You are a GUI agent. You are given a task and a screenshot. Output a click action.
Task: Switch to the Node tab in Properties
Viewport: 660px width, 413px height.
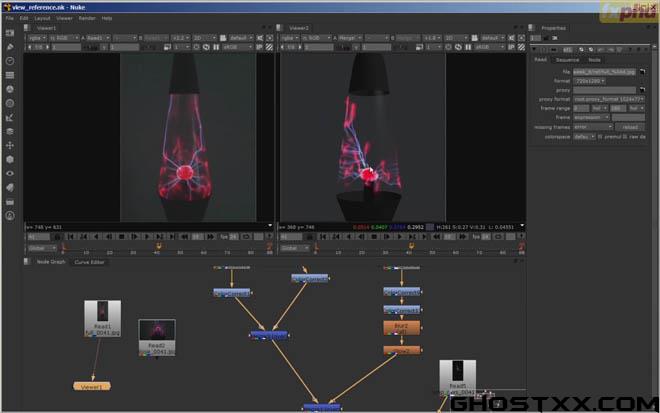(x=594, y=60)
